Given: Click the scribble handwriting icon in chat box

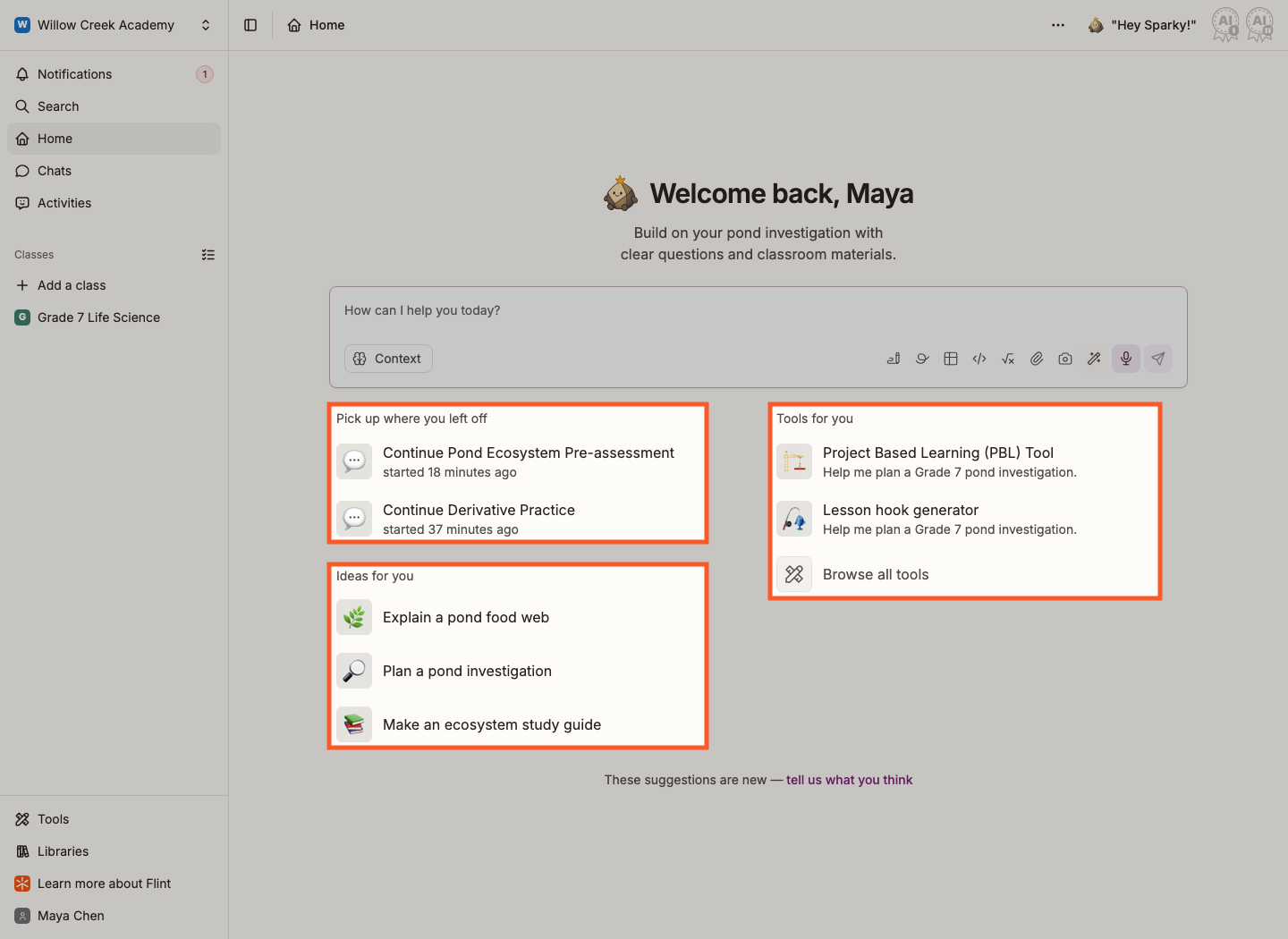Looking at the screenshot, I should click(922, 359).
